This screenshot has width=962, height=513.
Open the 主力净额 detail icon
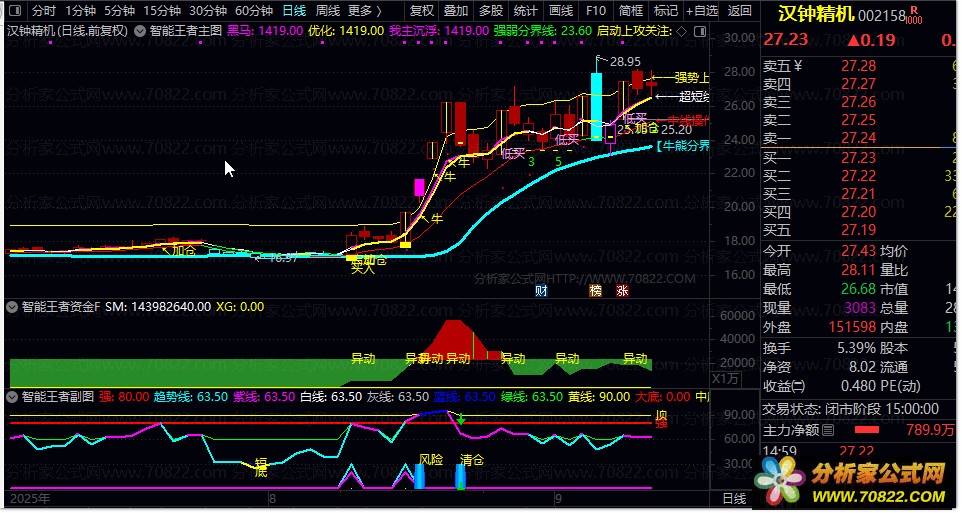point(828,431)
